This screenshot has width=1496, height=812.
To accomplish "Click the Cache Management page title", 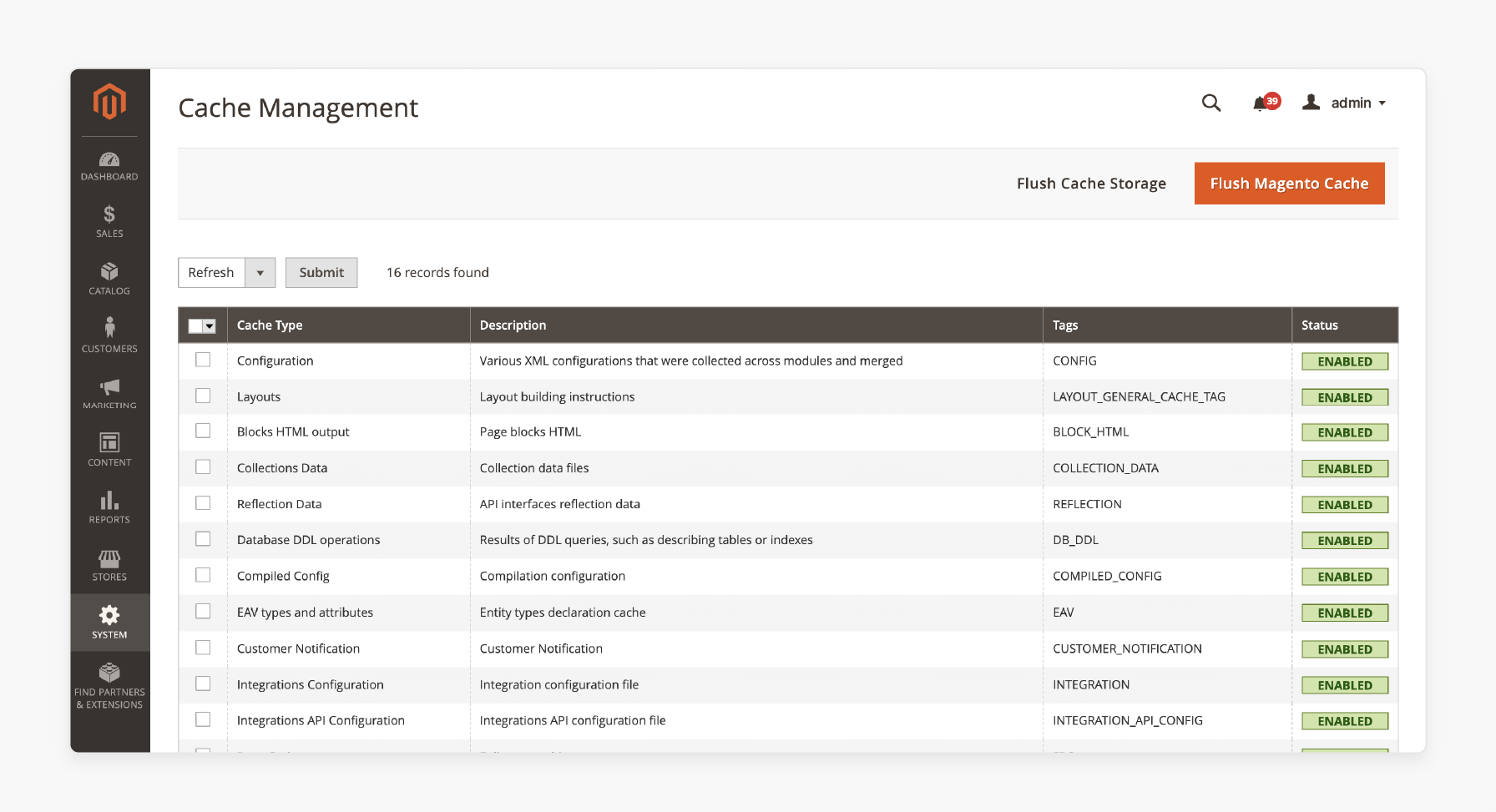I will pyautogui.click(x=298, y=108).
